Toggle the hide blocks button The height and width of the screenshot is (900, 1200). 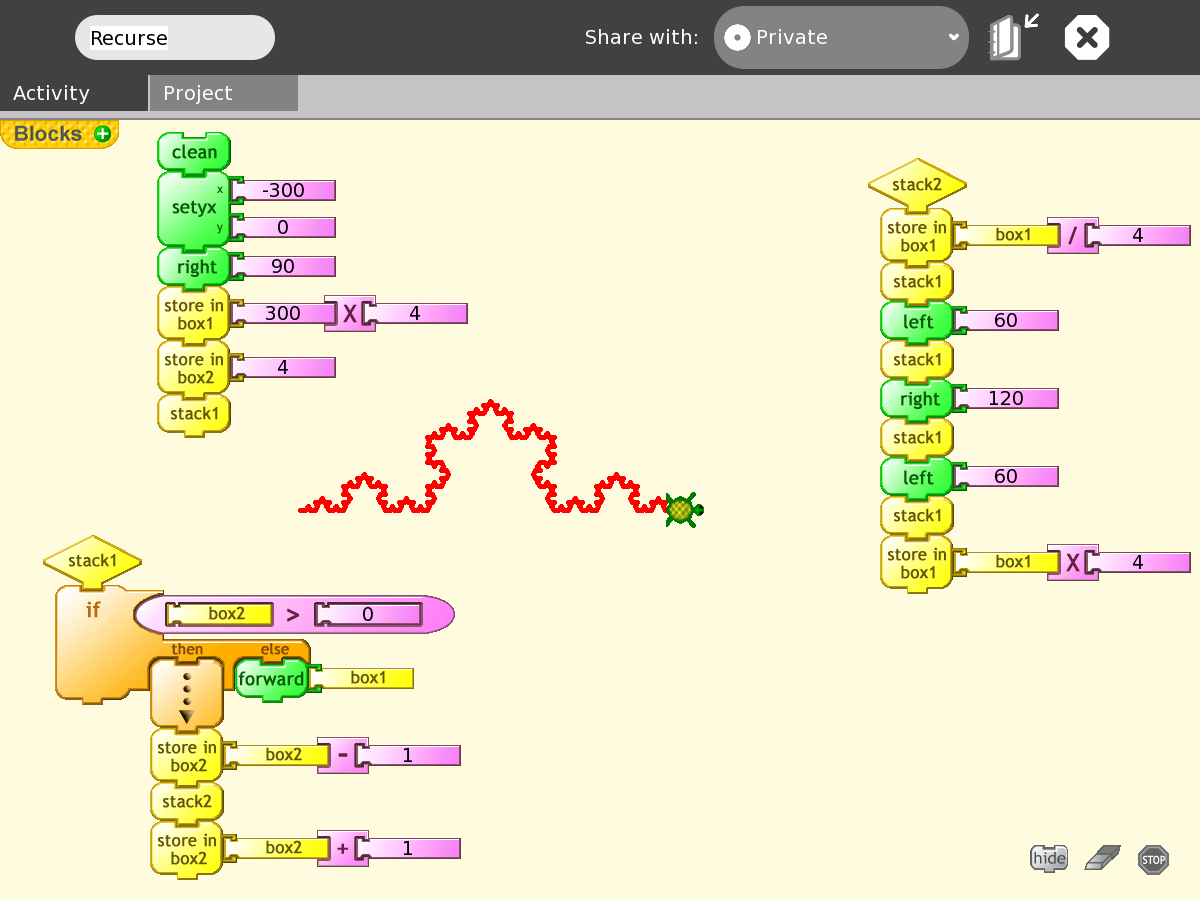1049,858
